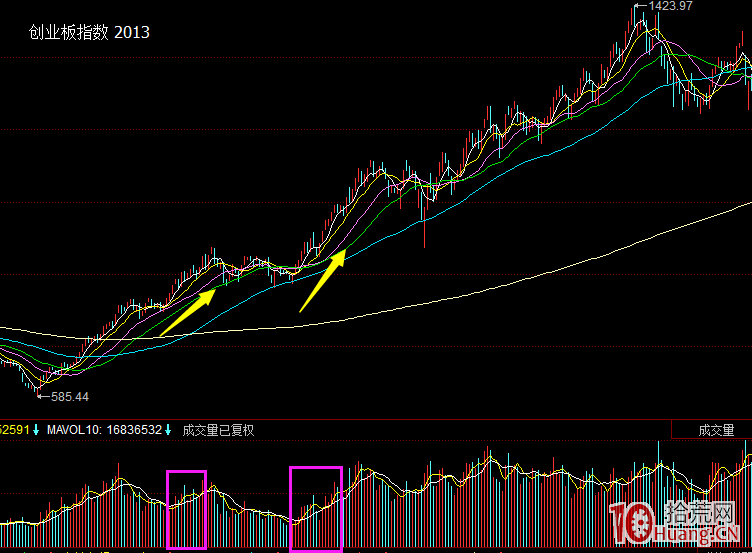Click the cyan down arrow after 52591
Screen dimensions: 752x553
point(36,430)
